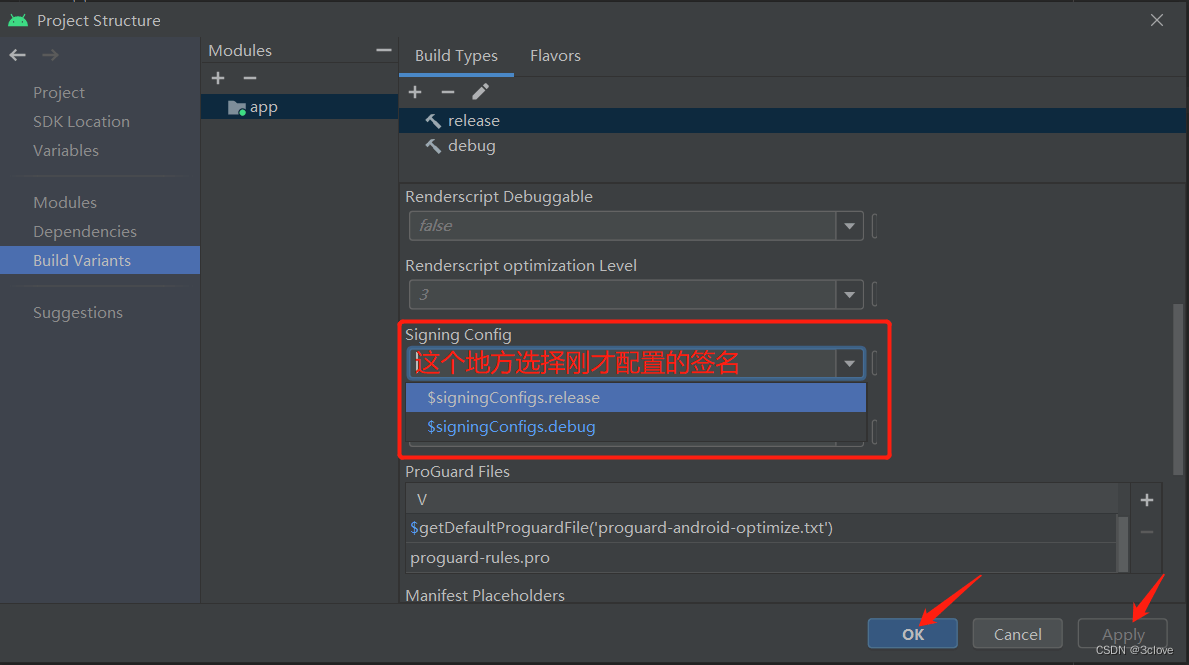Click the wrench icon beside release

click(x=432, y=120)
